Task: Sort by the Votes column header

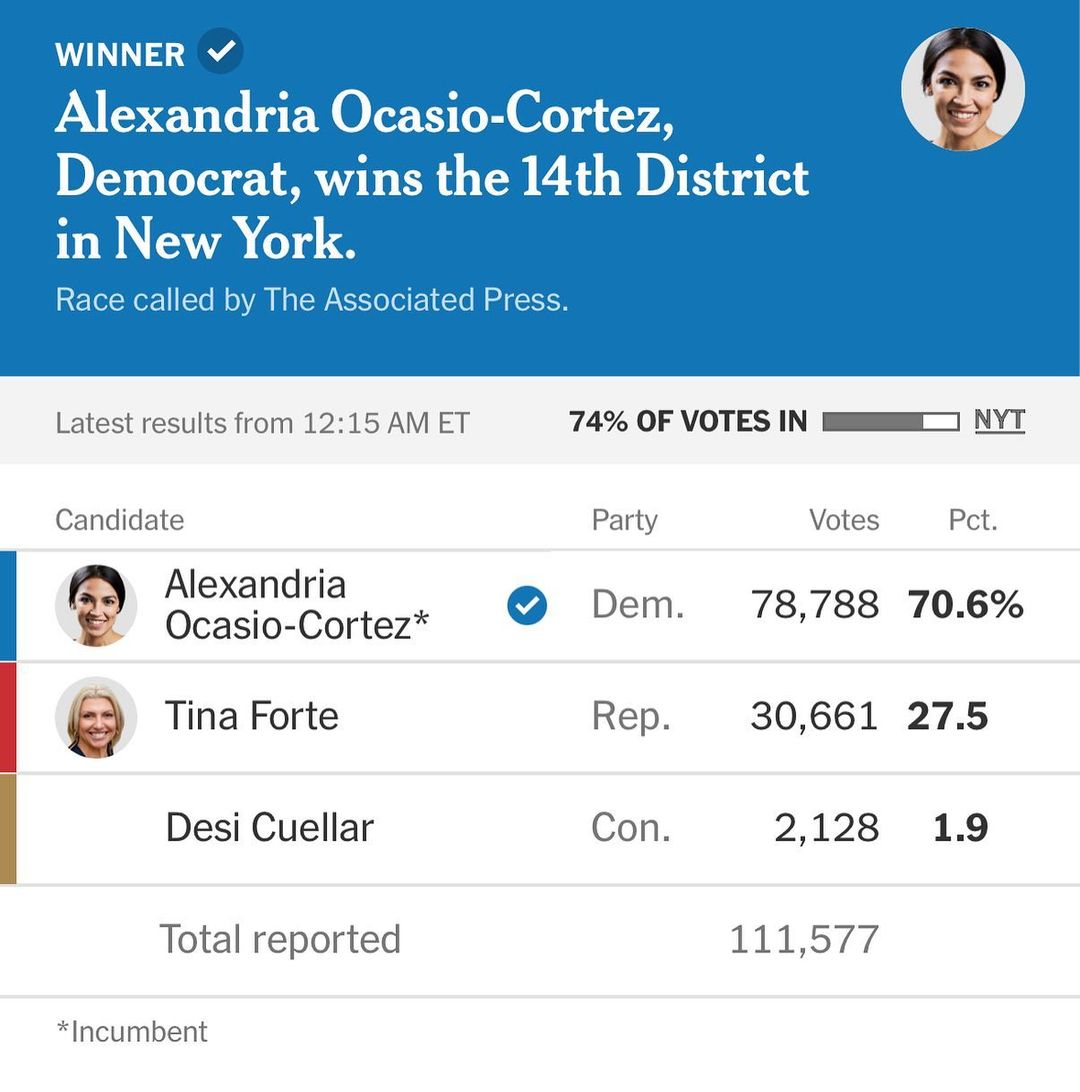Action: pyautogui.click(x=844, y=520)
